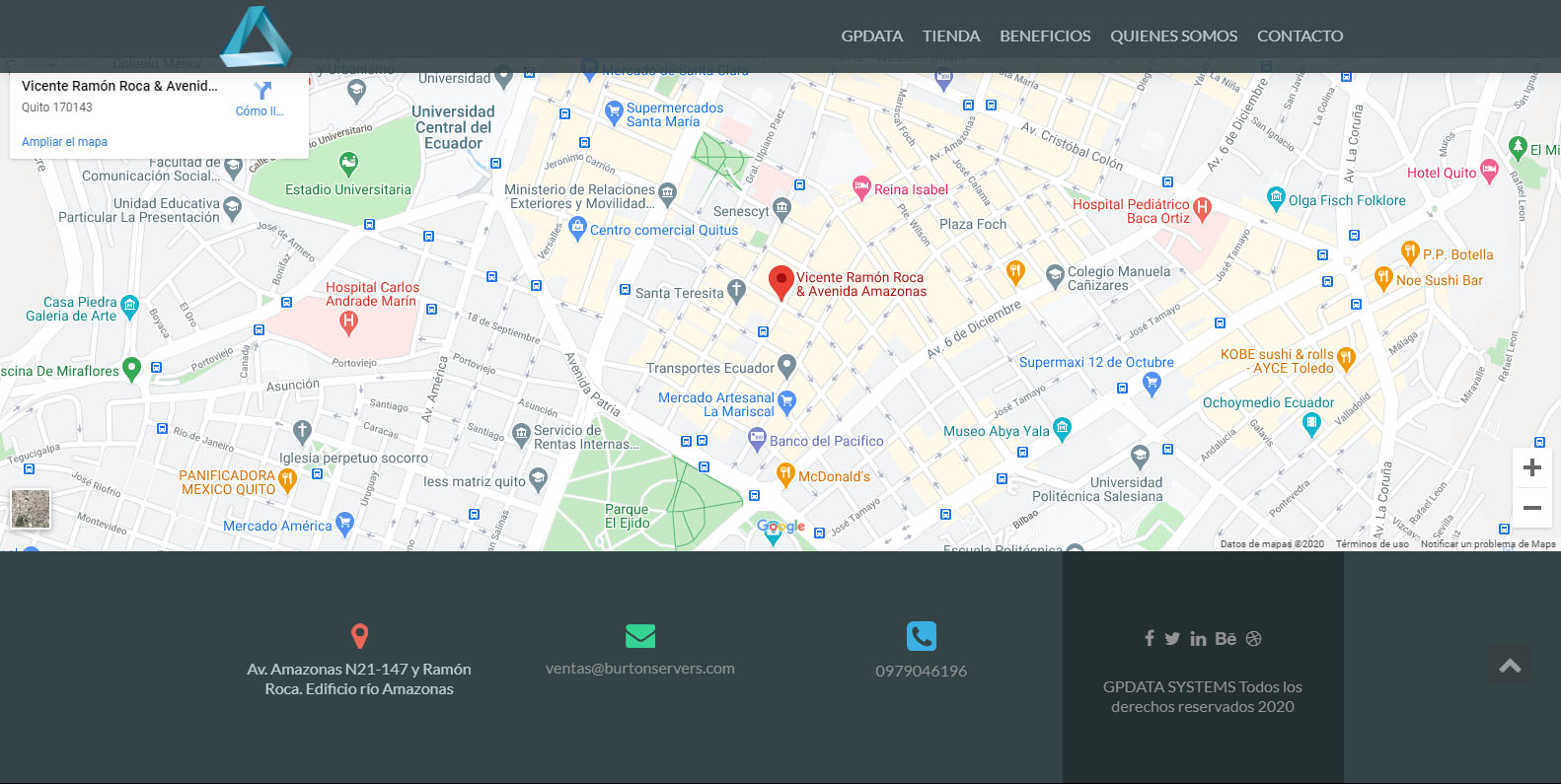
Task: Select the Hospital Pediátrico Baca Ortiz marker
Action: pos(1202,208)
